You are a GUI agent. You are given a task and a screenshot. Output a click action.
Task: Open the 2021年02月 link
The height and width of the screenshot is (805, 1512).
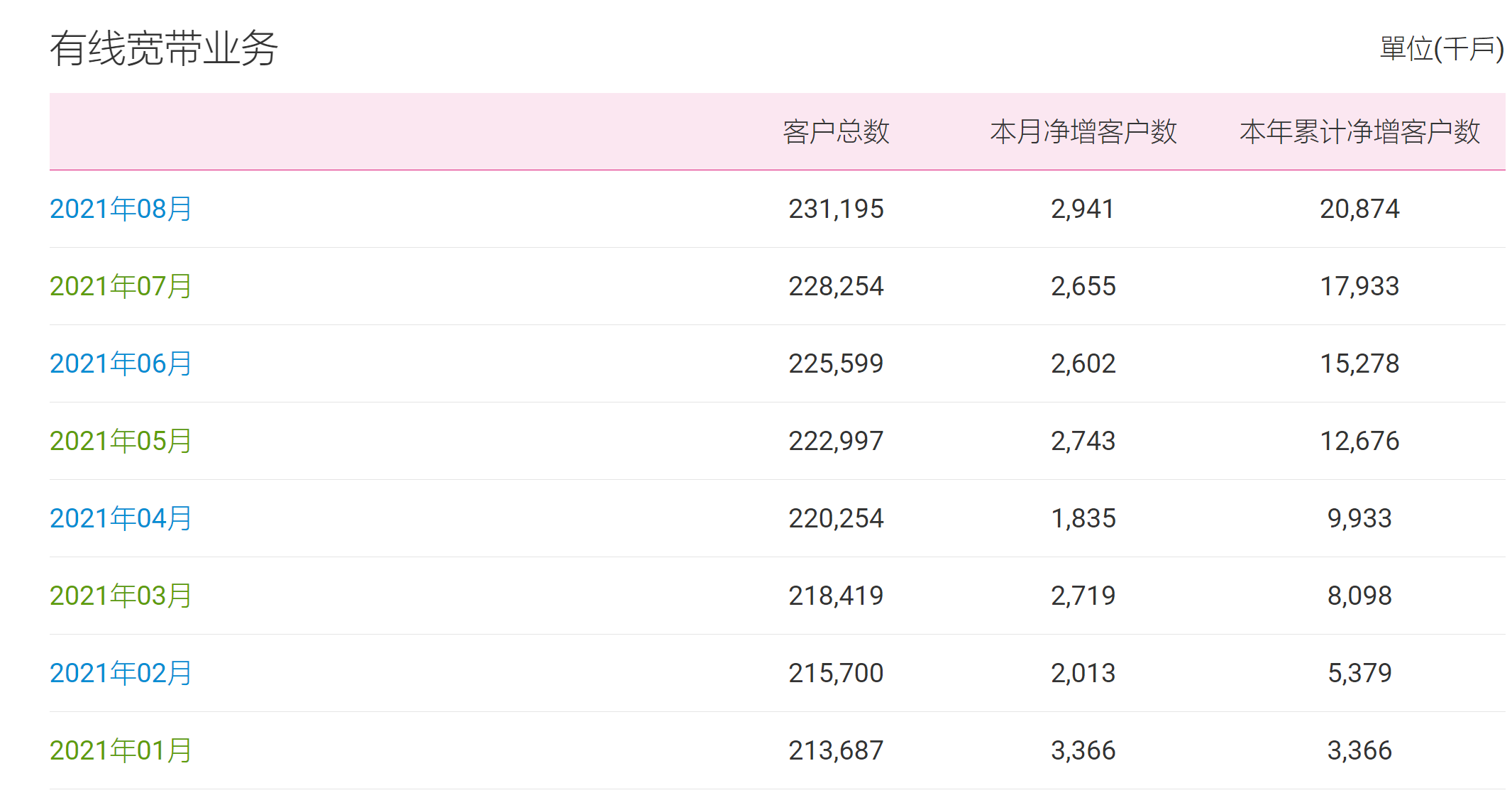(x=121, y=673)
